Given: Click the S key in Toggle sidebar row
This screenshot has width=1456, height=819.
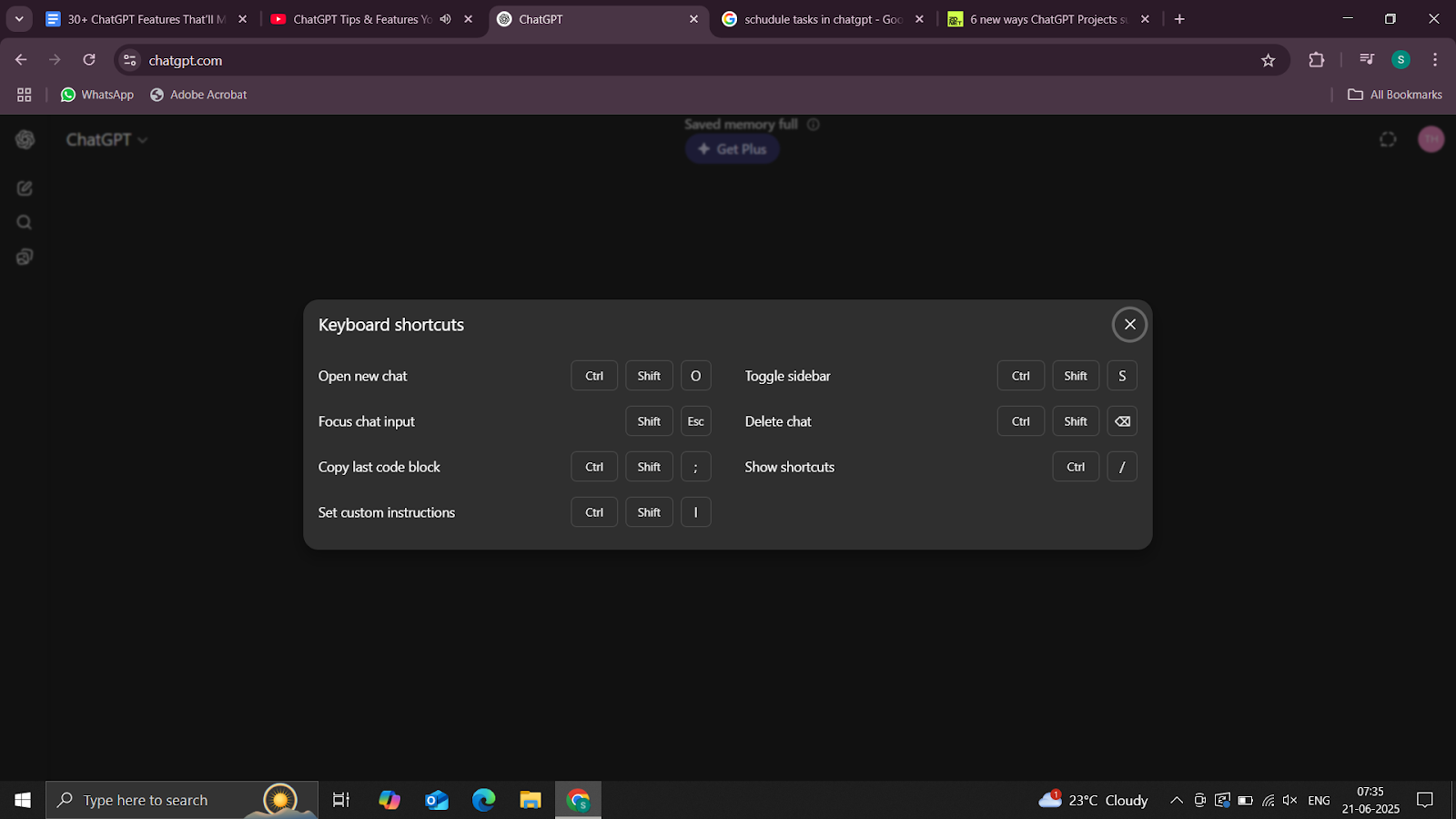Looking at the screenshot, I should 1122,376.
